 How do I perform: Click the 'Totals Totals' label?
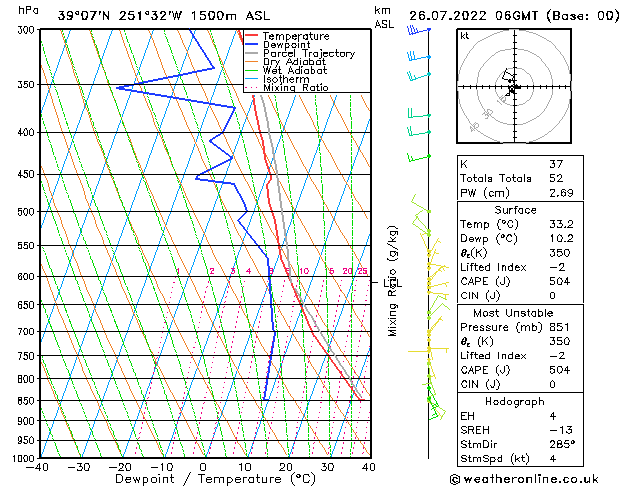(x=495, y=178)
